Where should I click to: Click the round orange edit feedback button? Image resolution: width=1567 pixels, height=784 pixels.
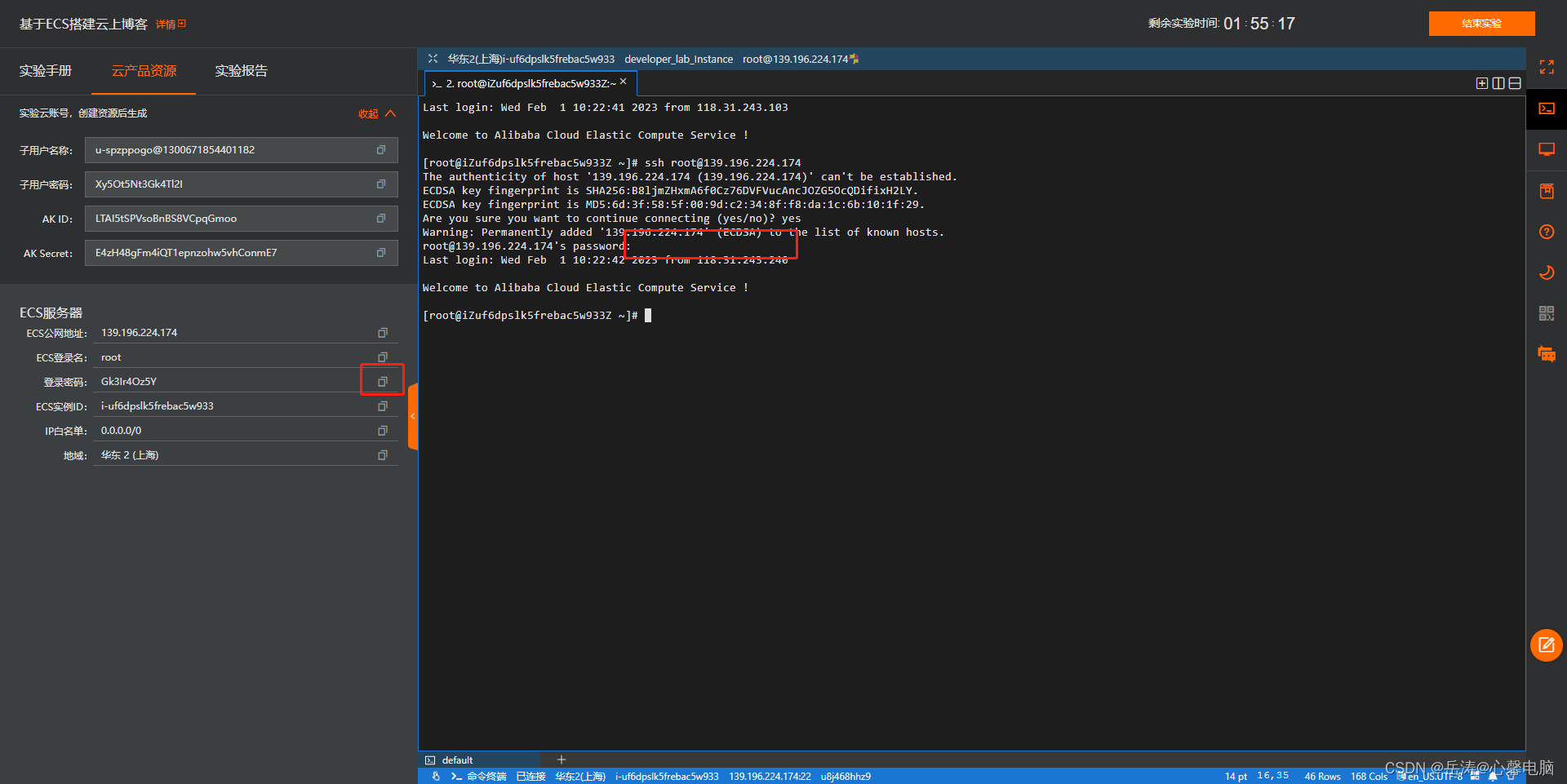(x=1547, y=645)
